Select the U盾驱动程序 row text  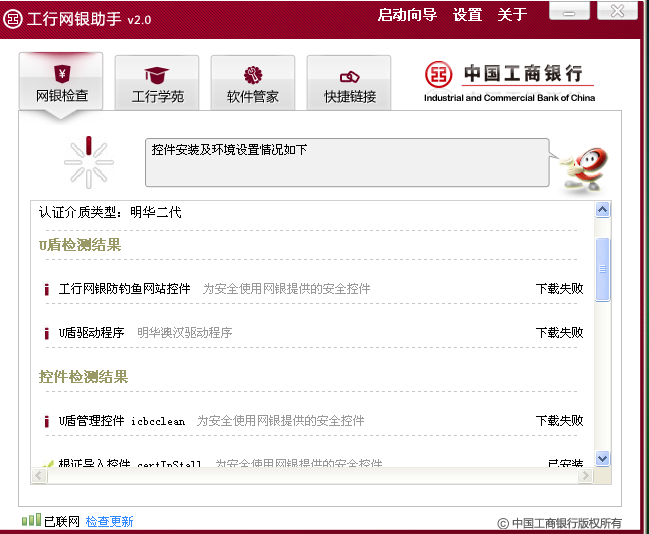pyautogui.click(x=91, y=332)
